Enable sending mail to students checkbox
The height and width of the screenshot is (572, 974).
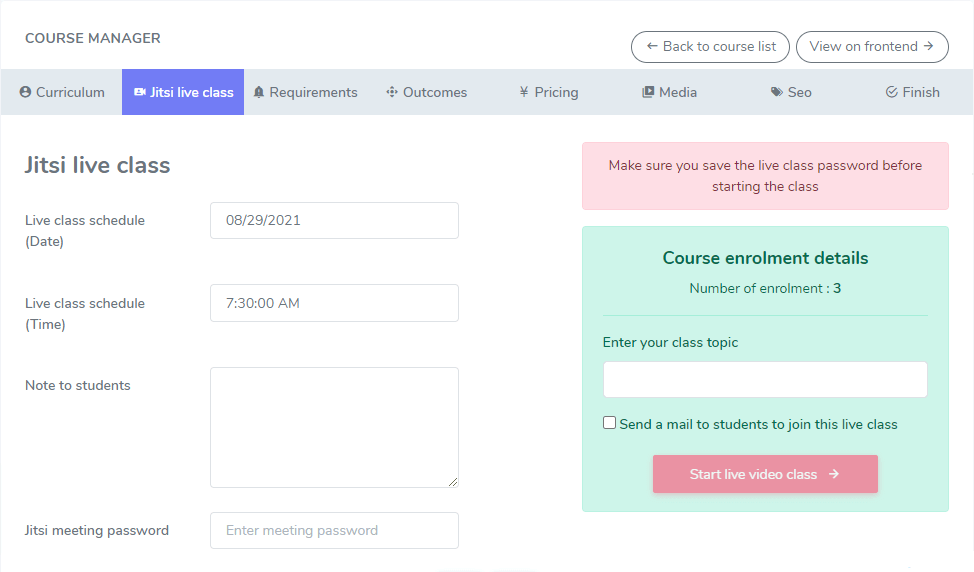(610, 423)
